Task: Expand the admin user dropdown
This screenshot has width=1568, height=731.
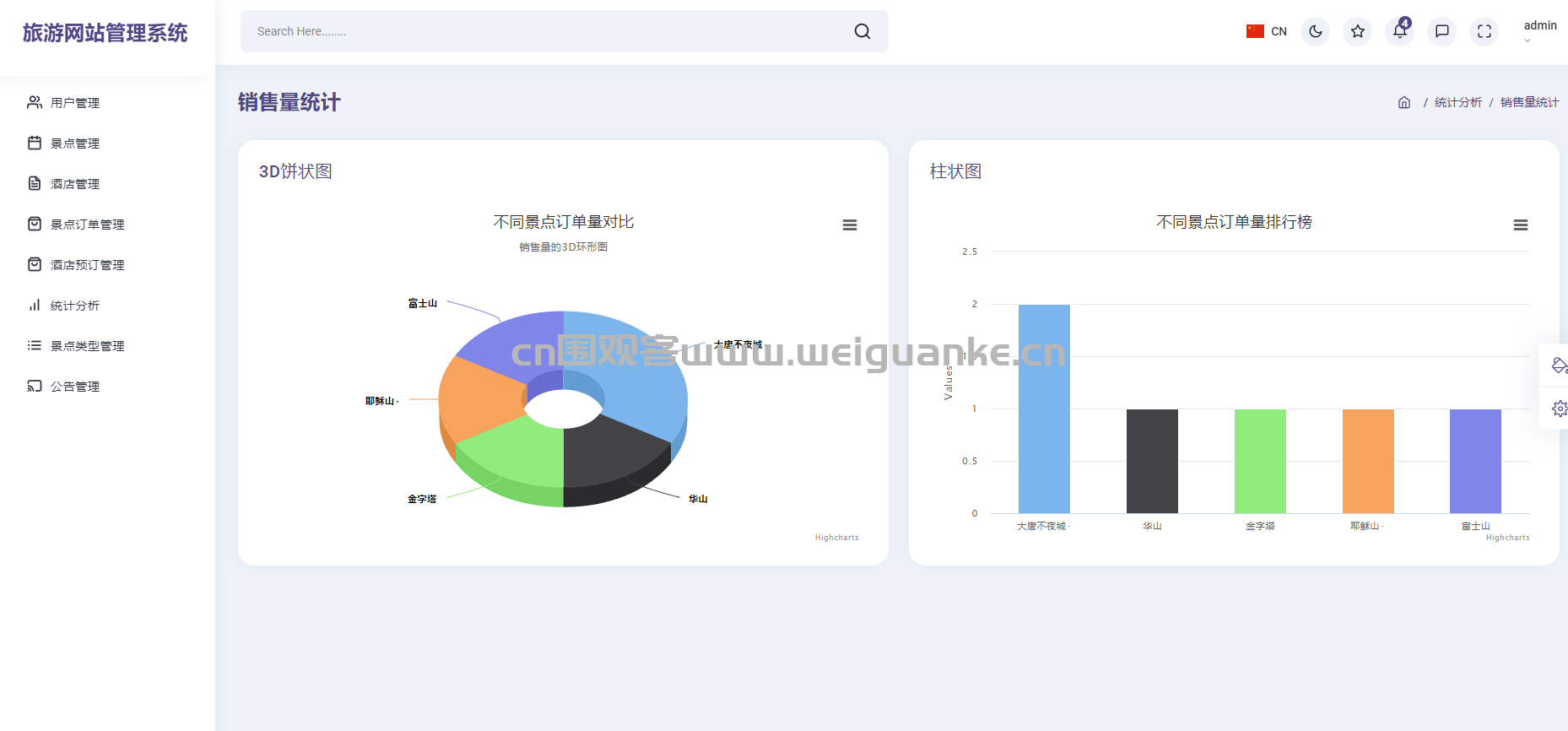Action: pos(1539,31)
